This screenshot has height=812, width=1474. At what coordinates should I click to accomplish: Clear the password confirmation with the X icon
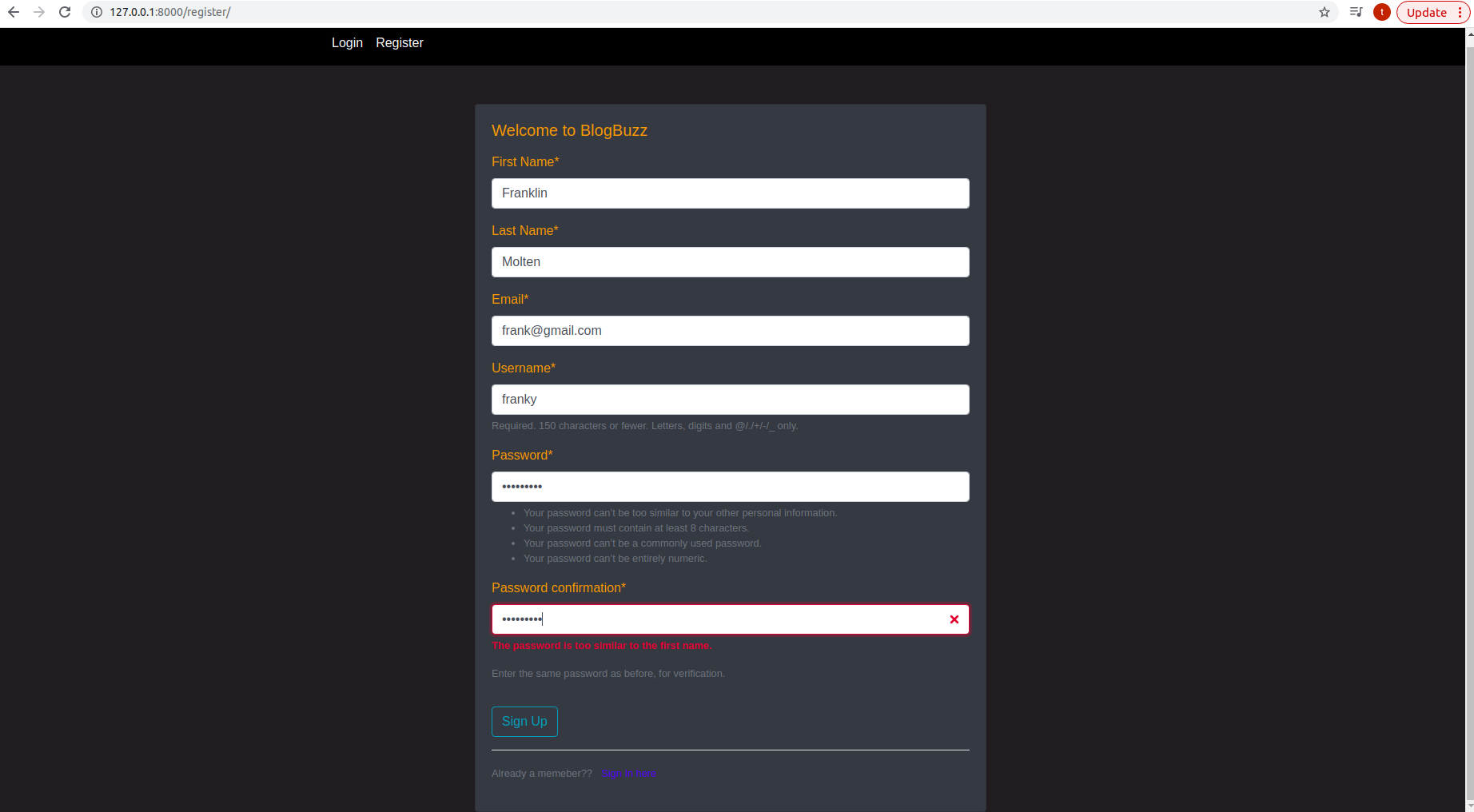(x=954, y=619)
